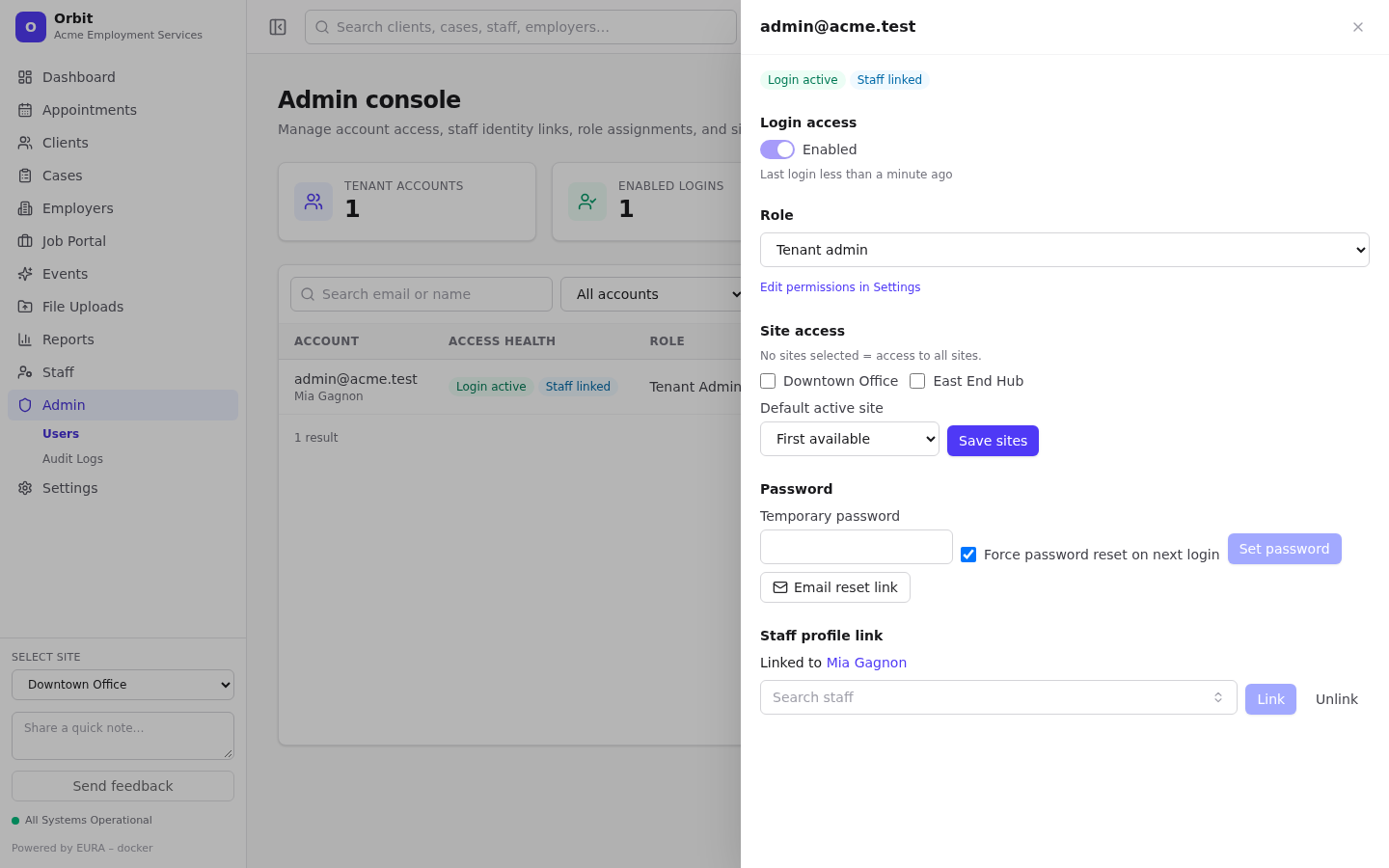Click the Email reset link button

[x=835, y=587]
